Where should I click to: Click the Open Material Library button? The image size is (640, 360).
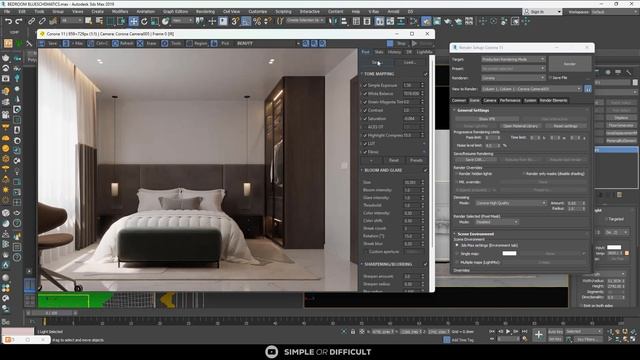520,126
